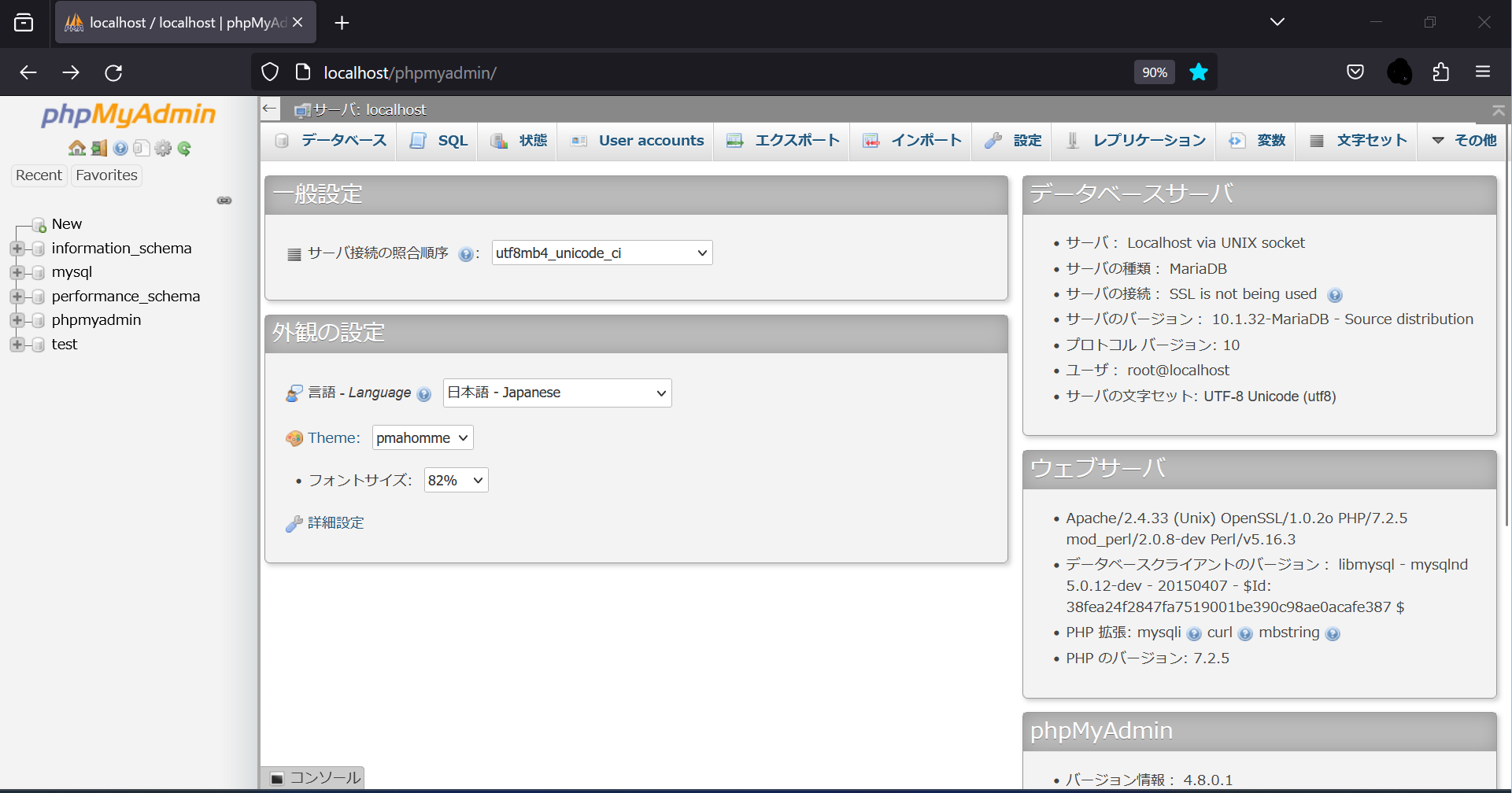Open the Firefox View icon in tab bar
Viewport: 1512px width, 793px height.
click(24, 23)
